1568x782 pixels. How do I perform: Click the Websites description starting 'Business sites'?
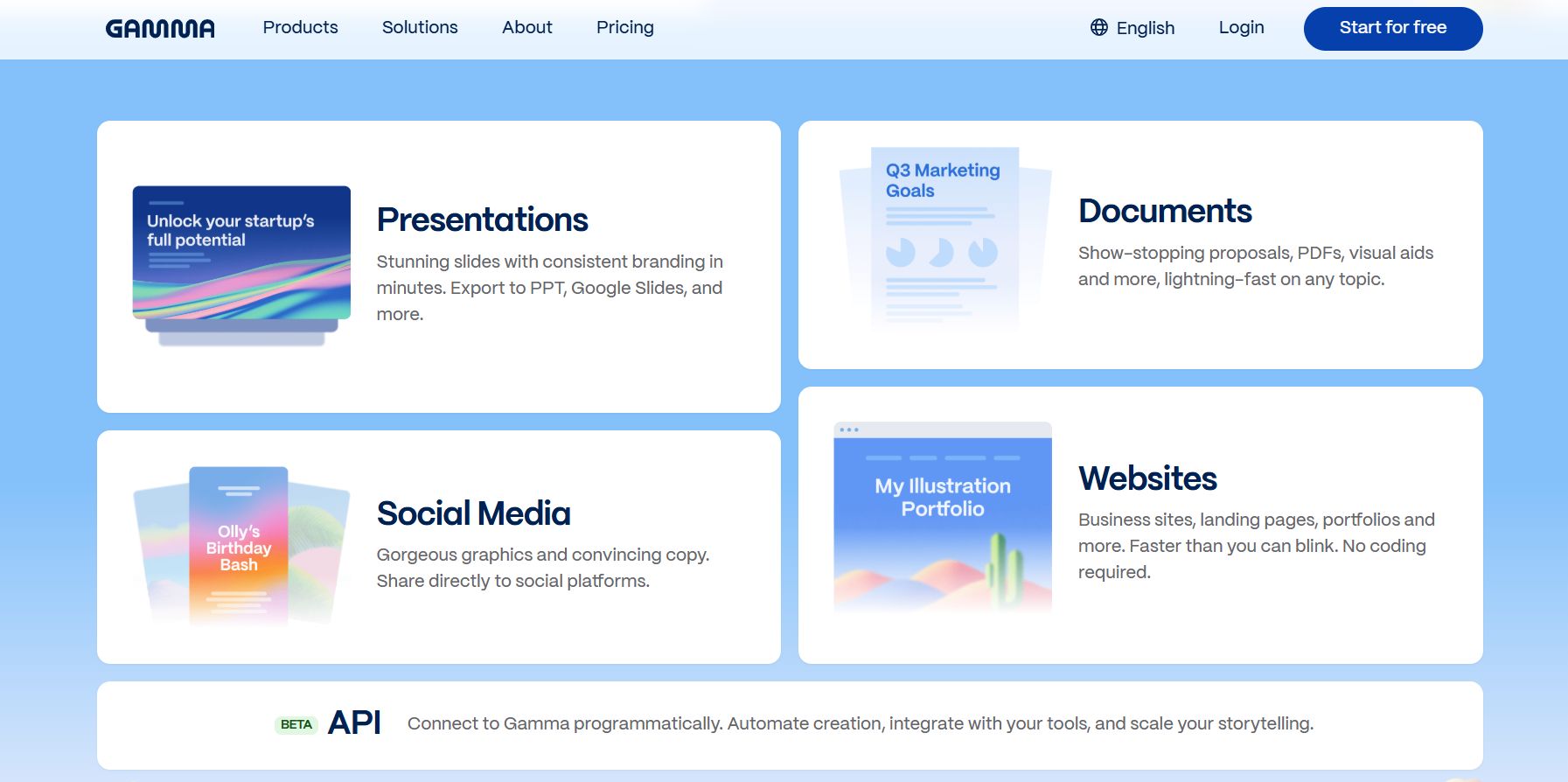pyautogui.click(x=1257, y=546)
